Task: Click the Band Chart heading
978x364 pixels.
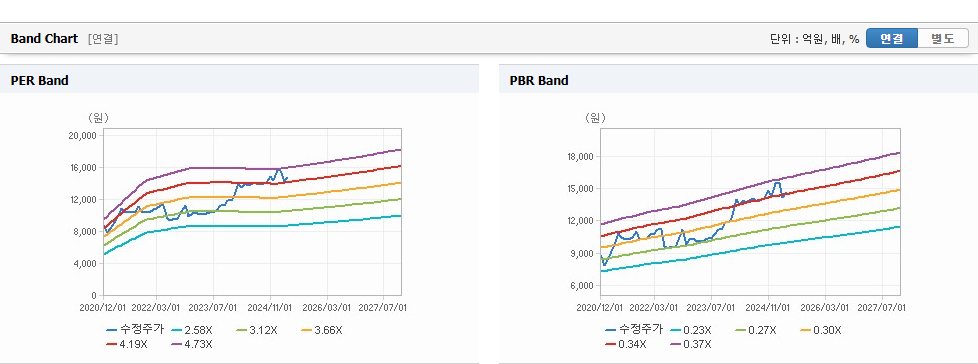Action: pos(44,39)
